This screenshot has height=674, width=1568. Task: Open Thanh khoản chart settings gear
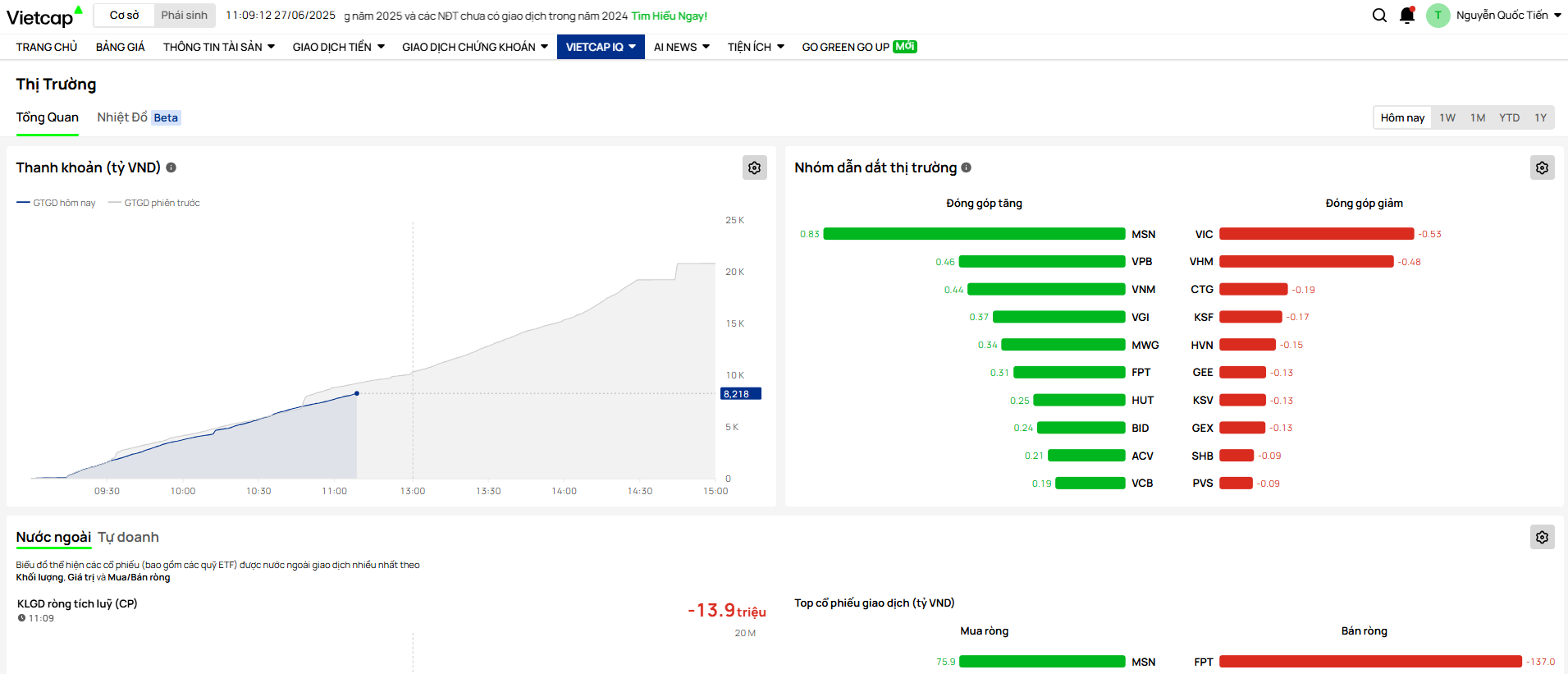755,167
